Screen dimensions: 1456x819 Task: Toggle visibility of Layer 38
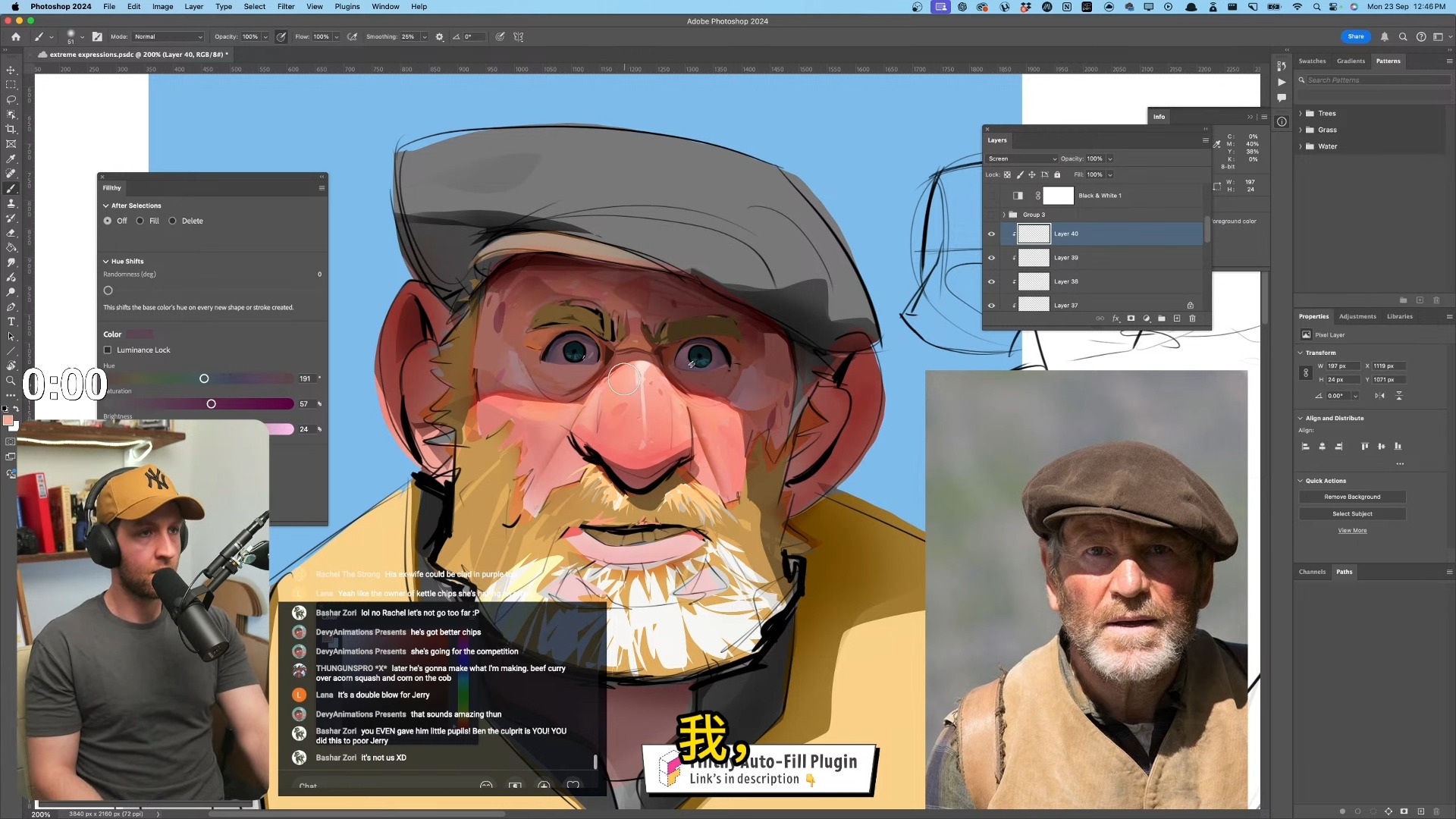[x=993, y=281]
